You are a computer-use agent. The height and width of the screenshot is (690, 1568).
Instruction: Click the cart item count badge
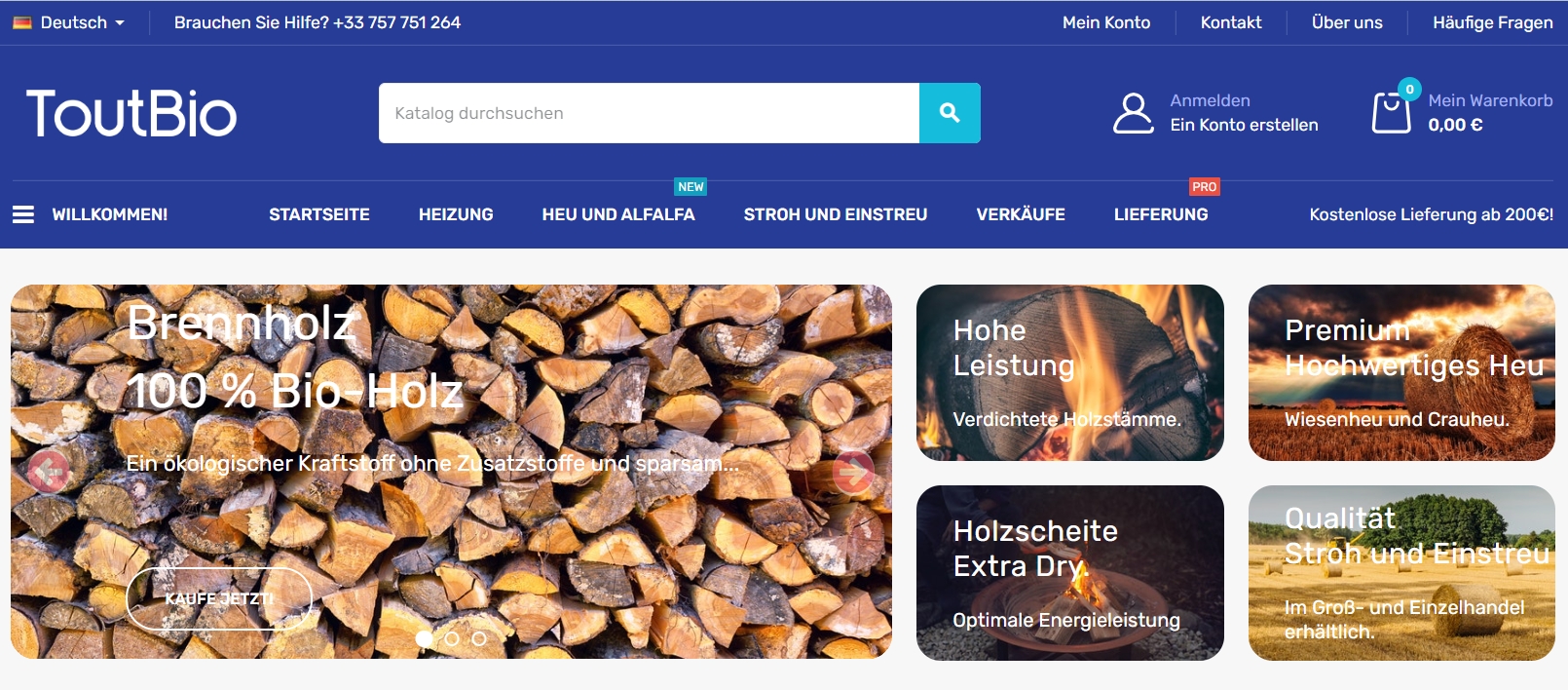pos(1409,90)
